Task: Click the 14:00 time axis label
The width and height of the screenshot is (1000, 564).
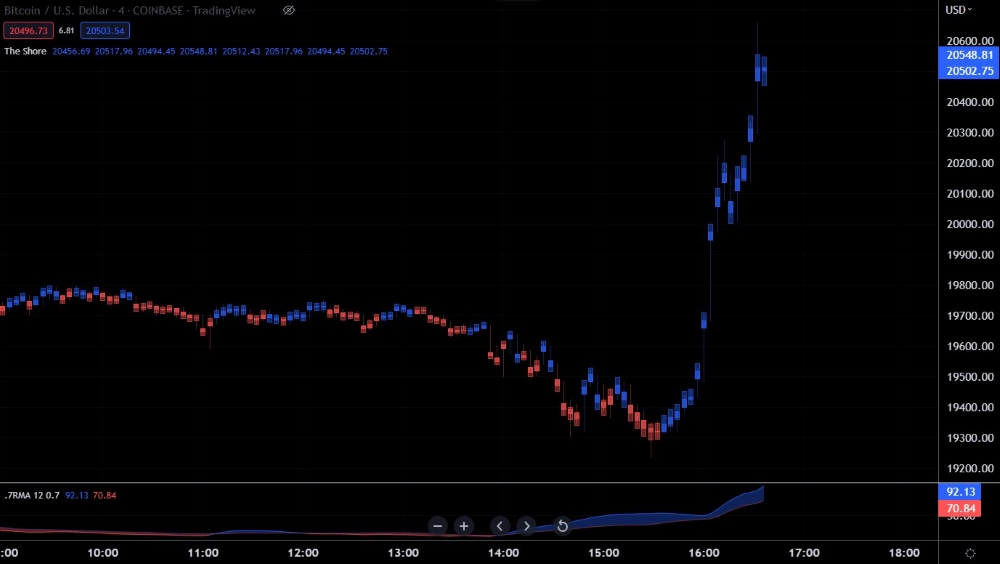Action: point(504,553)
